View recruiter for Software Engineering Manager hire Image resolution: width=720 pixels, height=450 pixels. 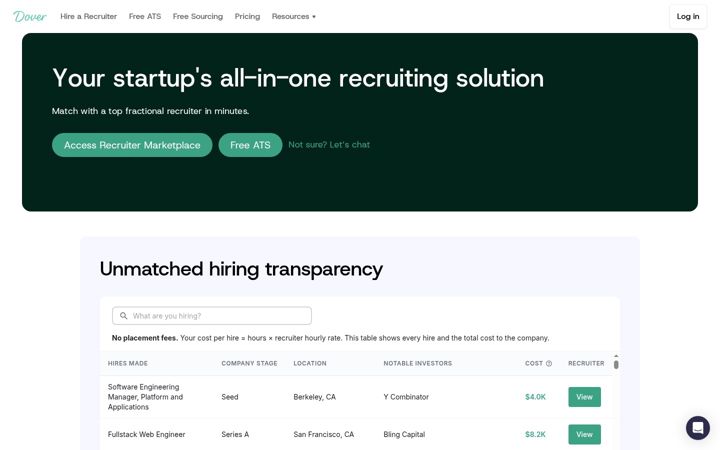pos(585,397)
